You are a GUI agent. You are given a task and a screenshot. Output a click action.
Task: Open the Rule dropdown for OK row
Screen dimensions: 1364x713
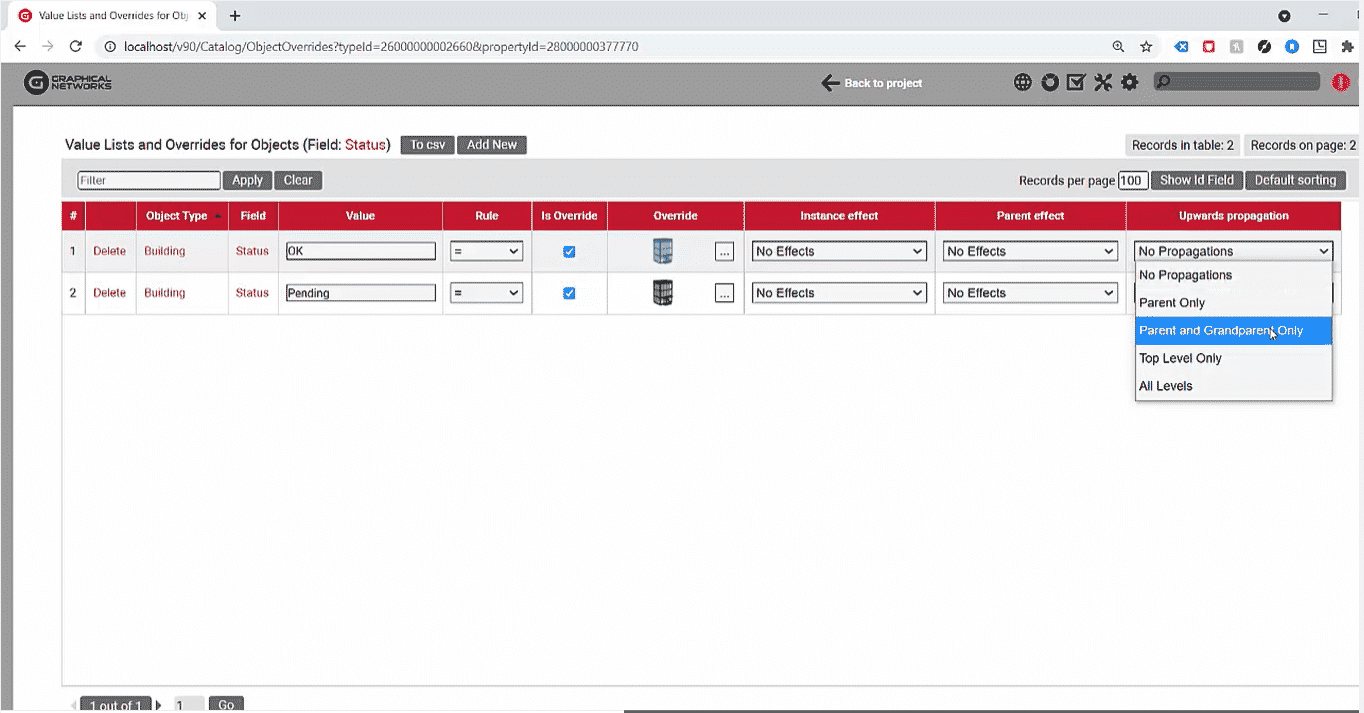click(486, 251)
